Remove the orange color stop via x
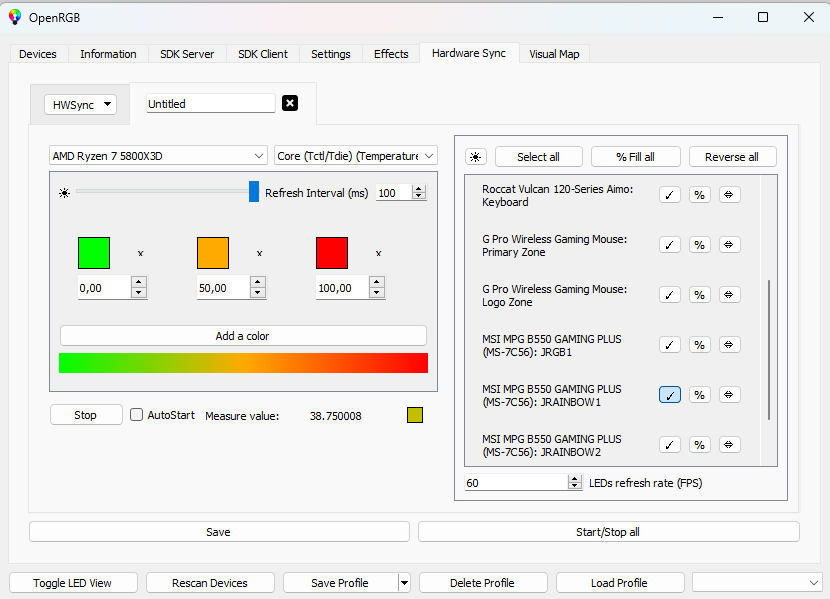This screenshot has height=599, width=830. tap(259, 253)
